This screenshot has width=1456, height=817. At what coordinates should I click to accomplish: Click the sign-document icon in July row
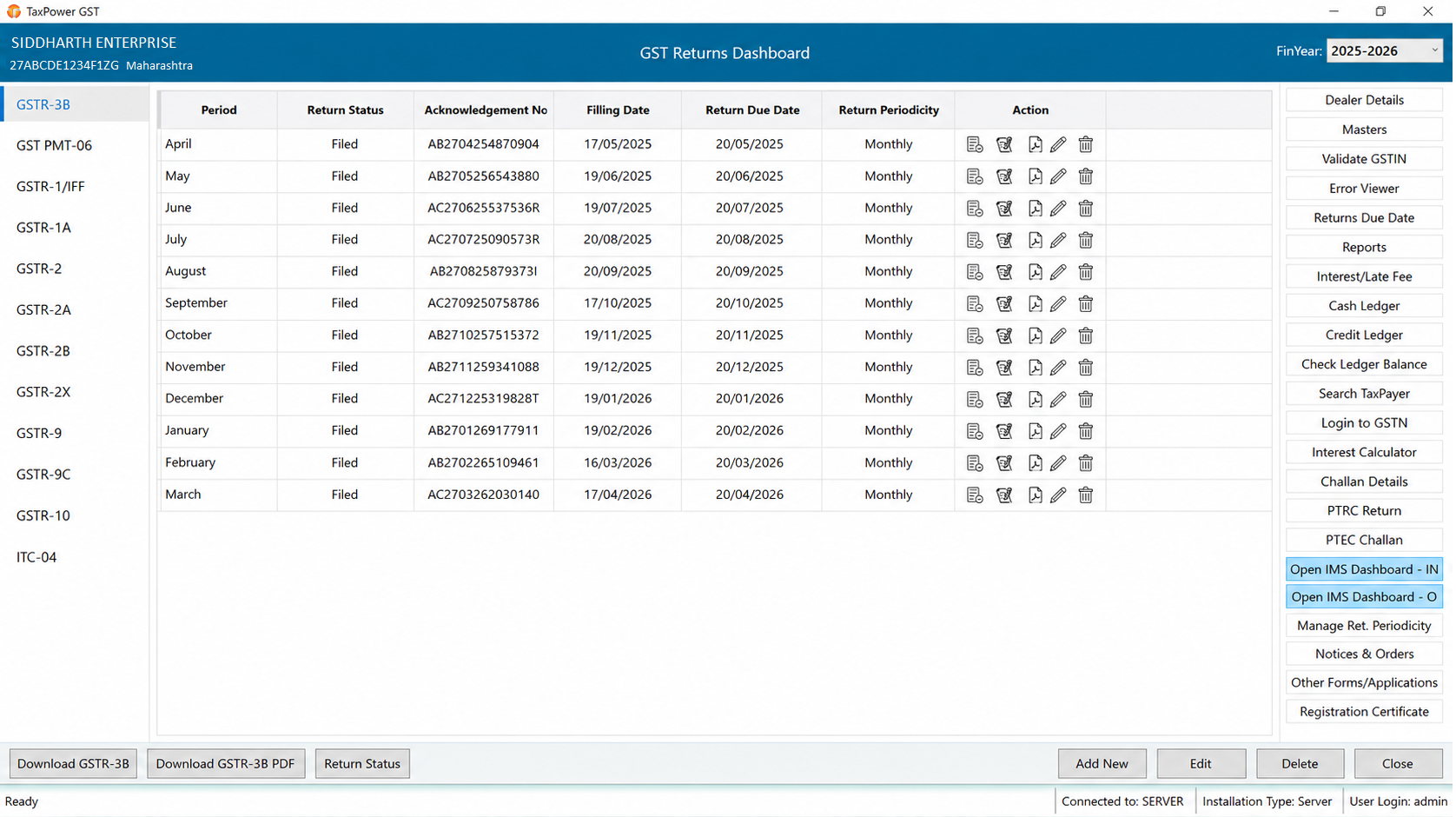pos(1004,240)
